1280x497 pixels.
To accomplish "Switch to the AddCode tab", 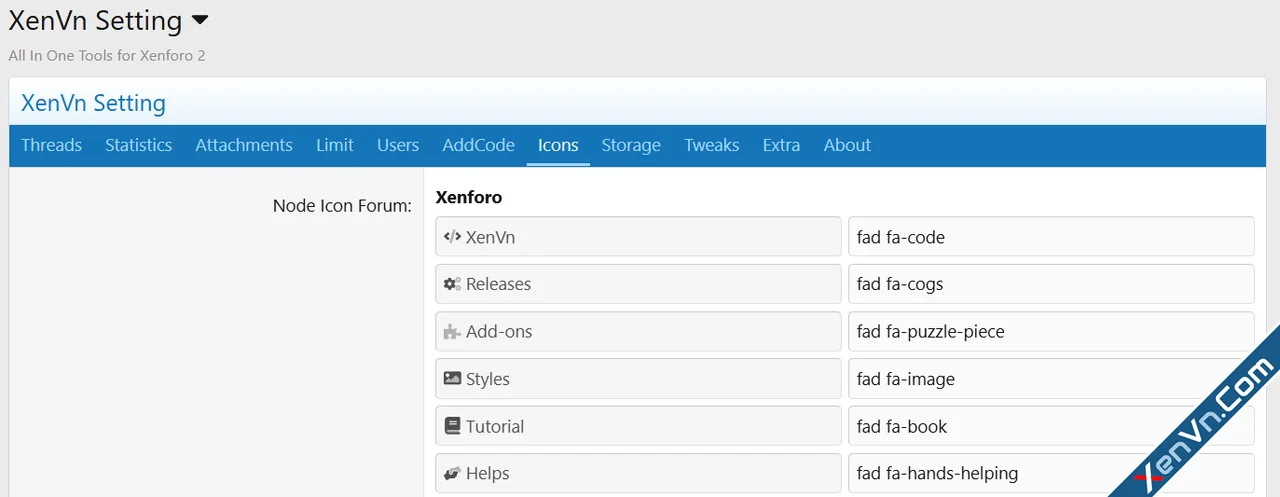I will coord(478,145).
